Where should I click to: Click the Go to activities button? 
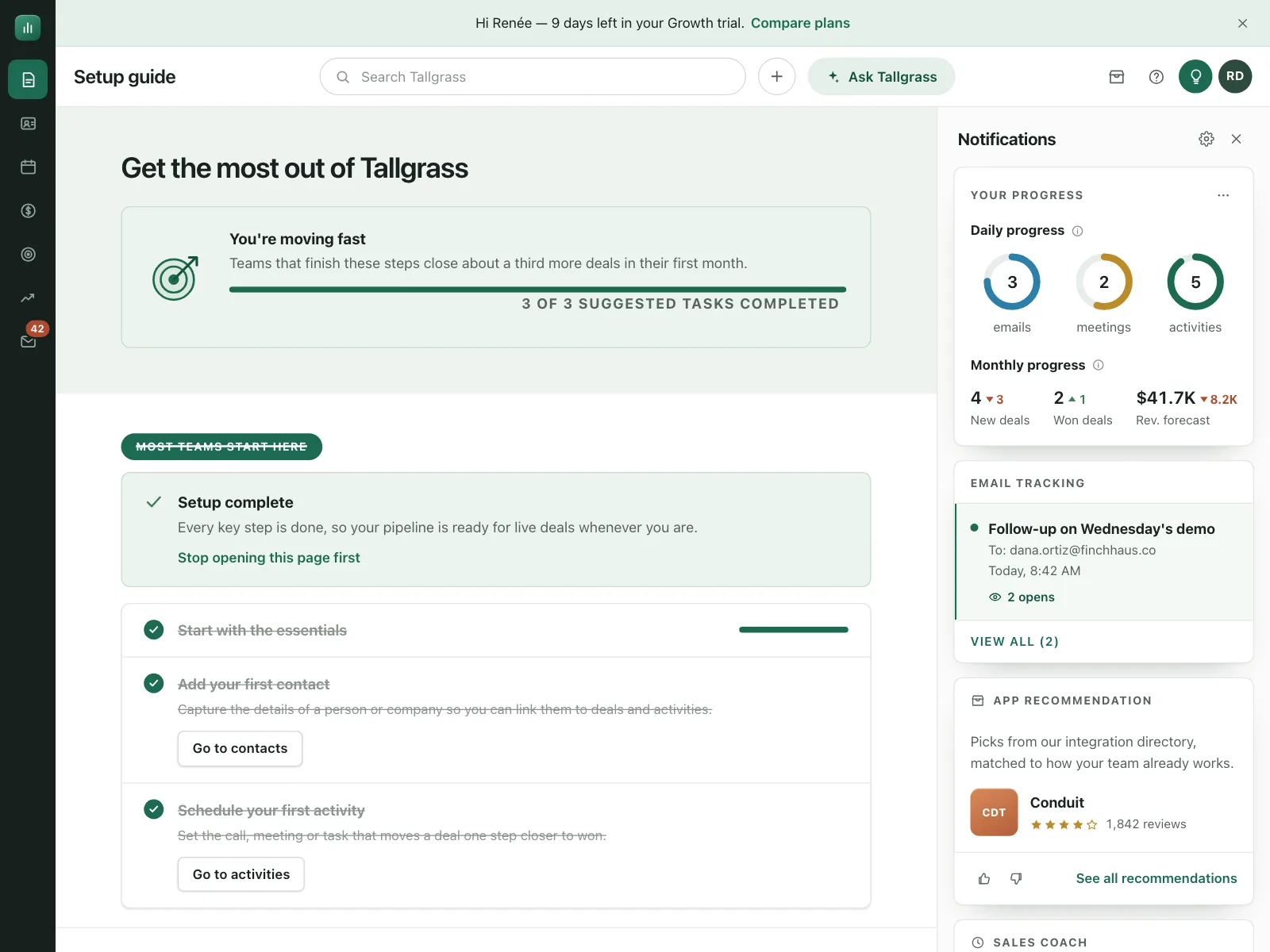click(241, 874)
